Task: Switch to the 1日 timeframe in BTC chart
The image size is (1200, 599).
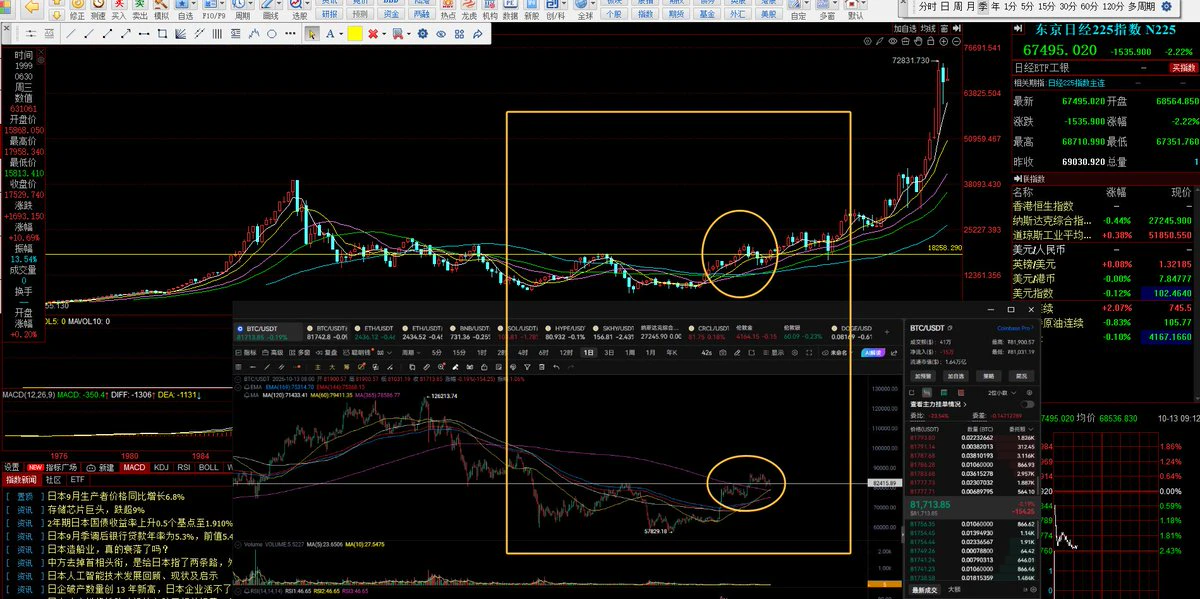Action: point(589,353)
